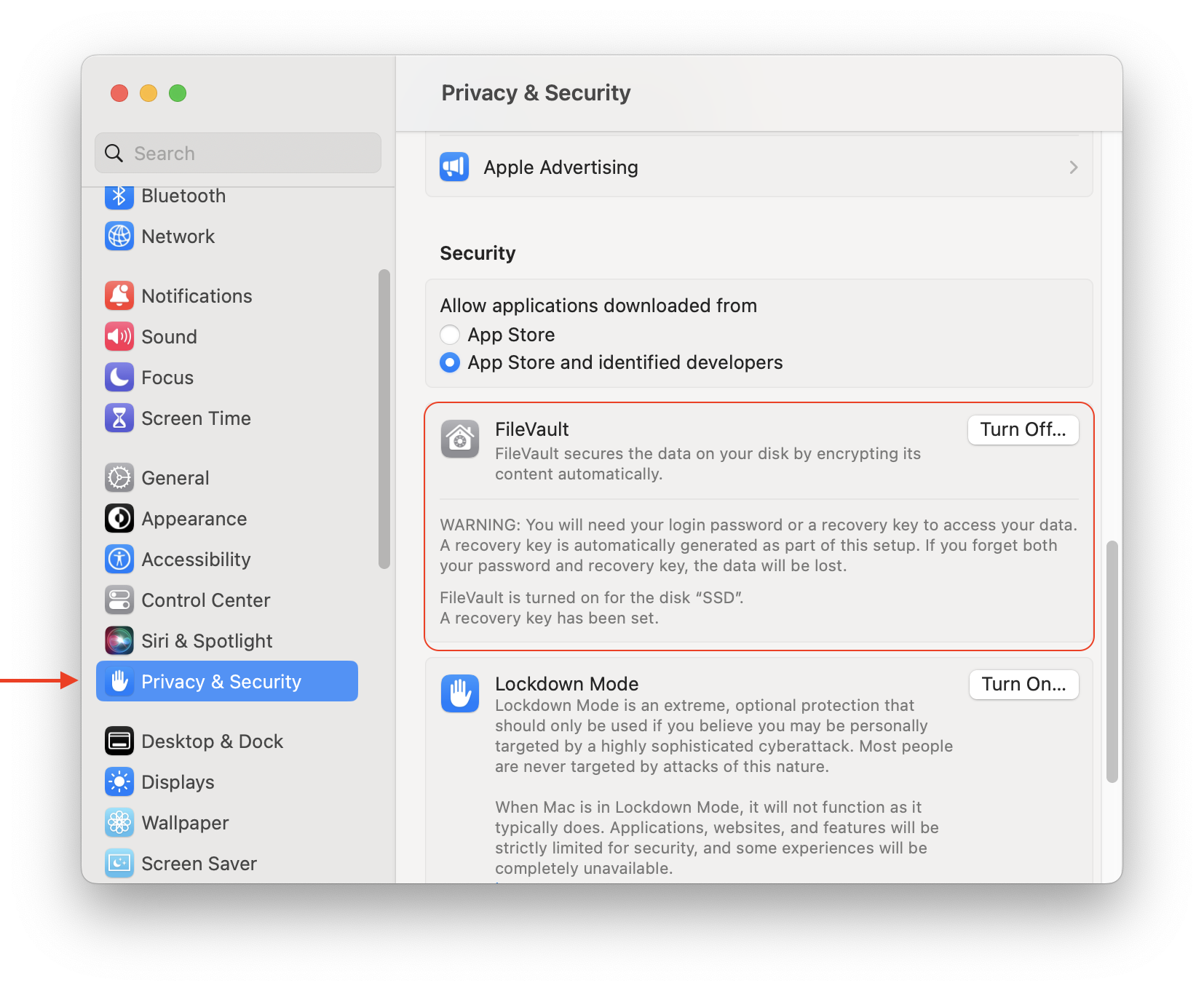1204x991 pixels.
Task: Click the Lockdown Mode hand icon
Action: point(460,693)
